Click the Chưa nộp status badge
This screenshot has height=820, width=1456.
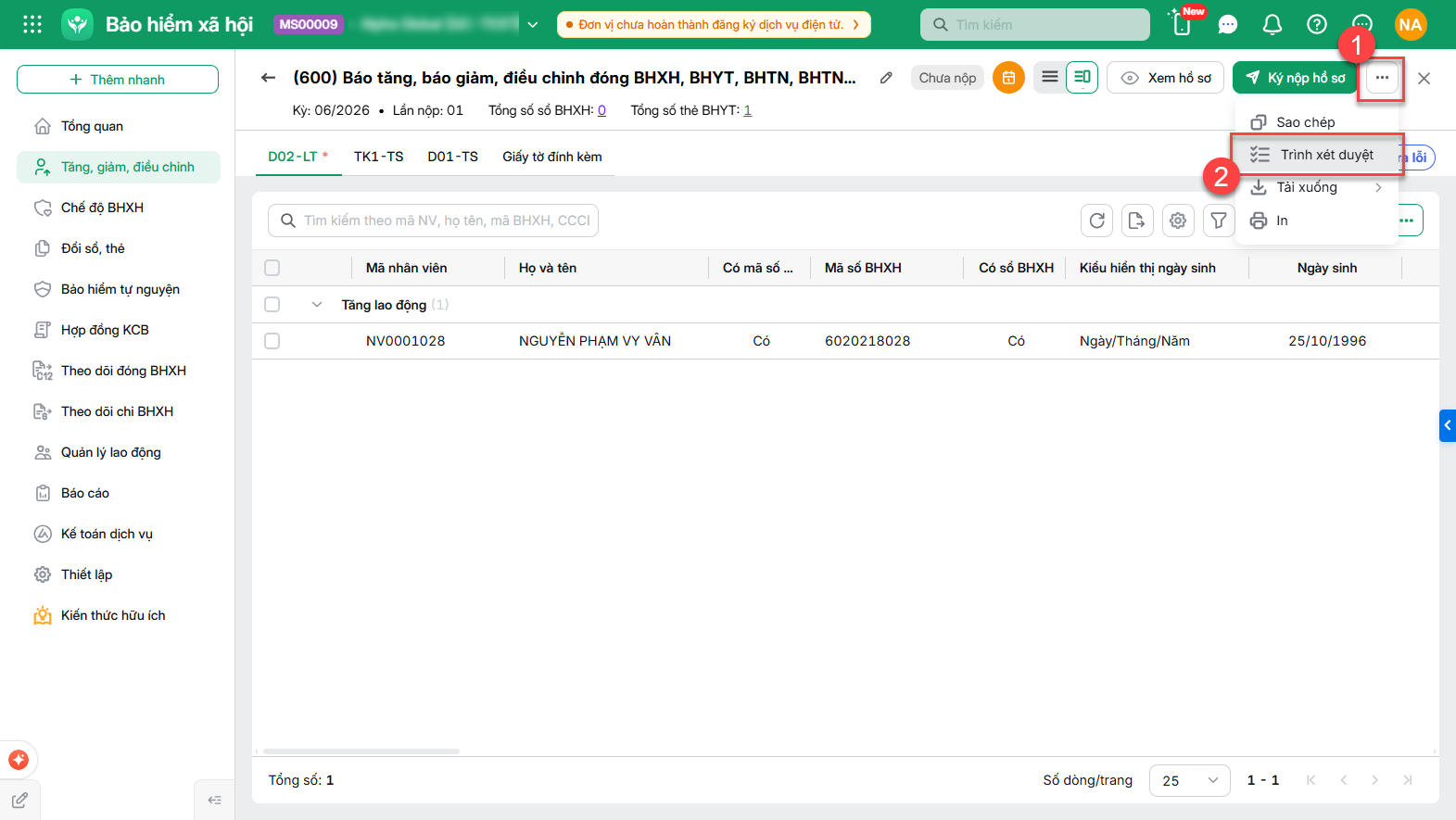(947, 78)
